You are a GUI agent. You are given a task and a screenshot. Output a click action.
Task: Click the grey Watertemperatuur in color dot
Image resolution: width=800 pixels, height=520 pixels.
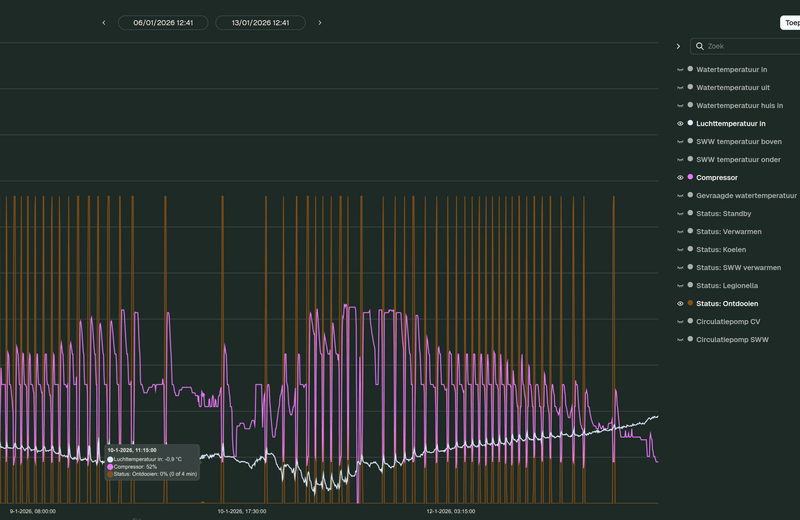pos(690,69)
